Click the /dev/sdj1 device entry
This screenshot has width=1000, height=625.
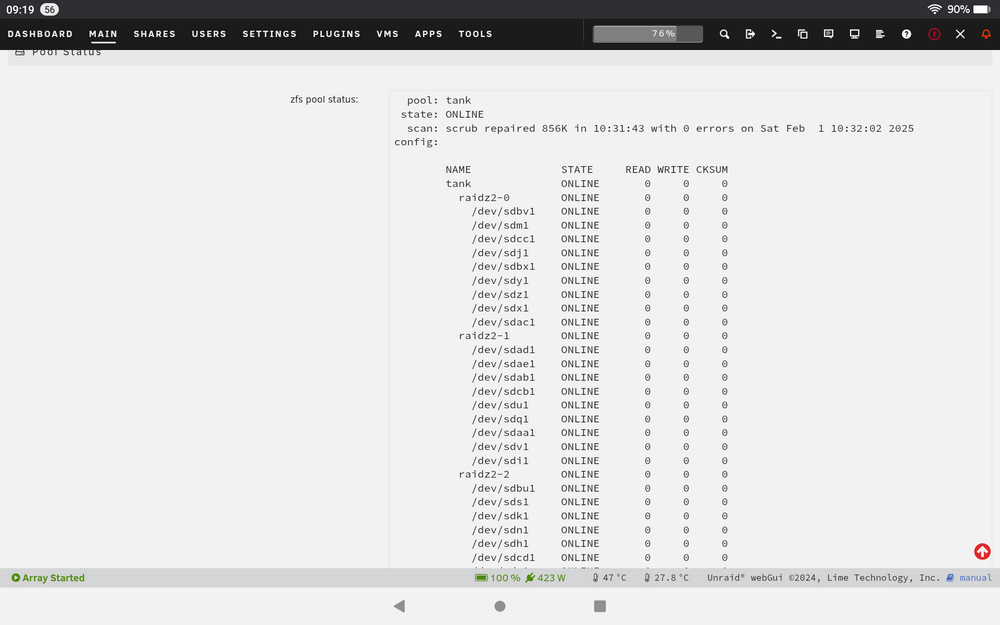[x=500, y=253]
